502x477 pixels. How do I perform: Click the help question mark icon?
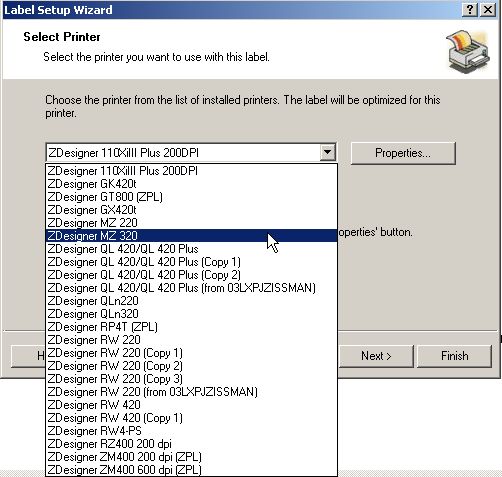pos(470,10)
